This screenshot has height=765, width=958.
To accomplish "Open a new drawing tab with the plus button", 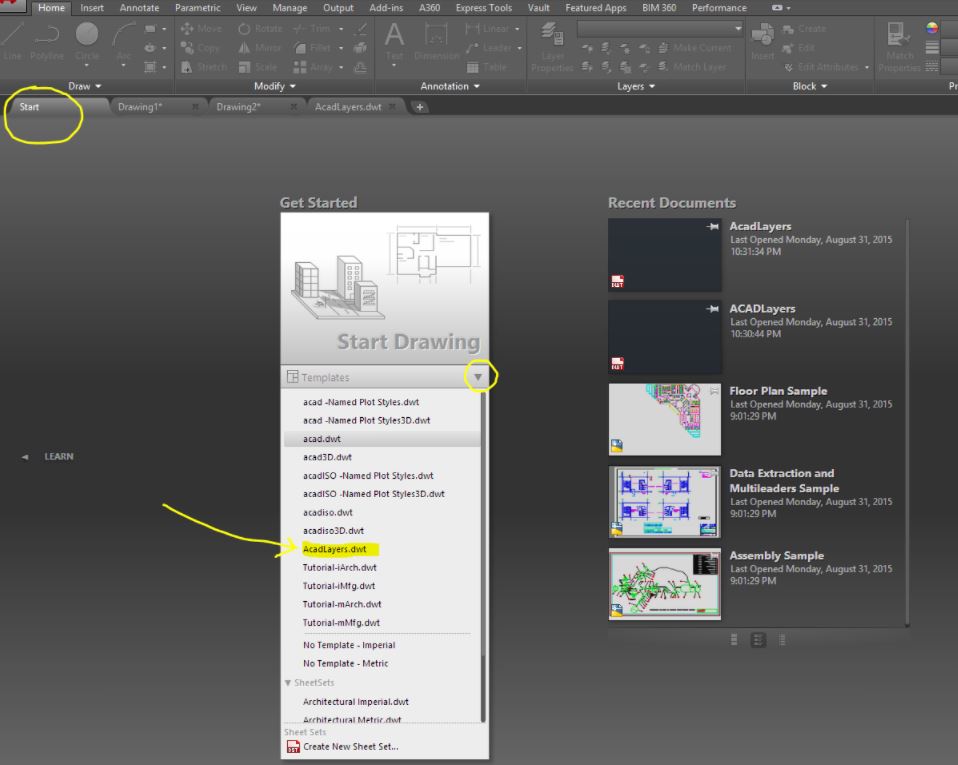I will [x=420, y=108].
